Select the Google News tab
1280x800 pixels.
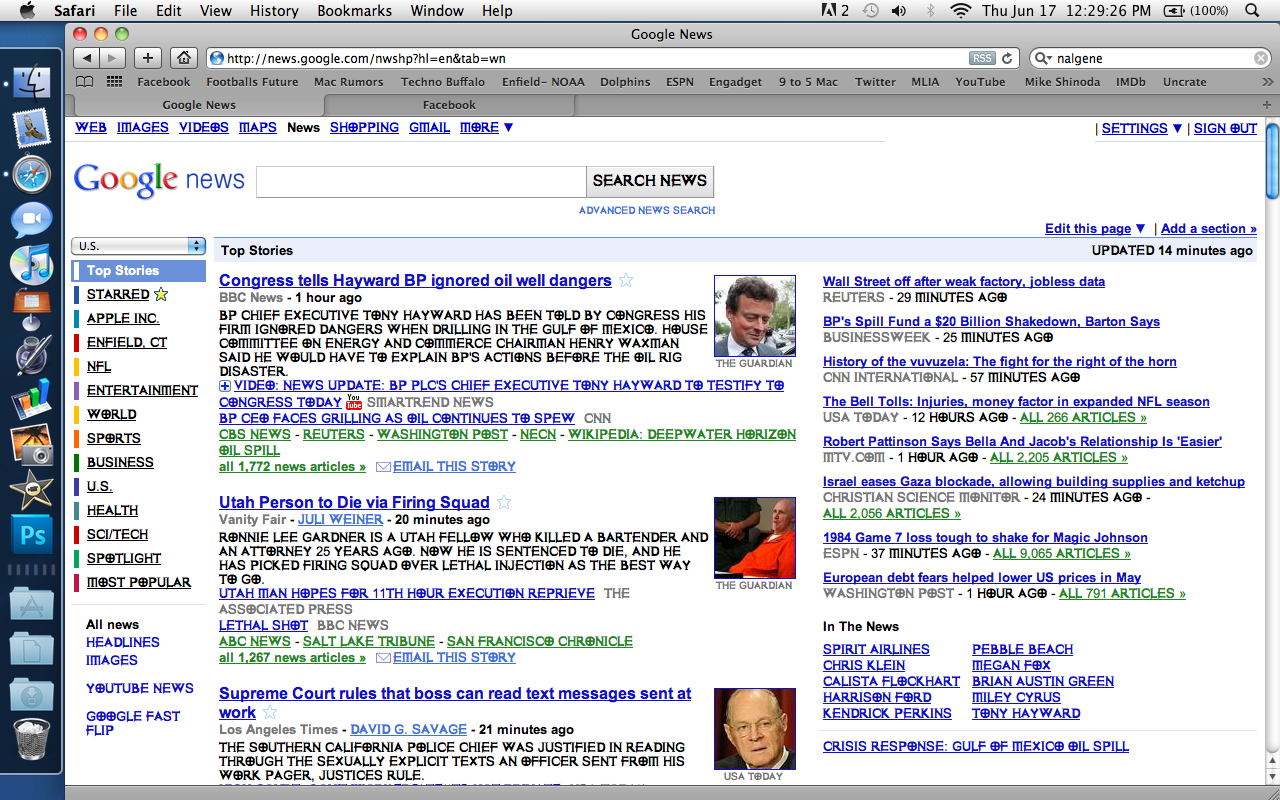pos(199,104)
